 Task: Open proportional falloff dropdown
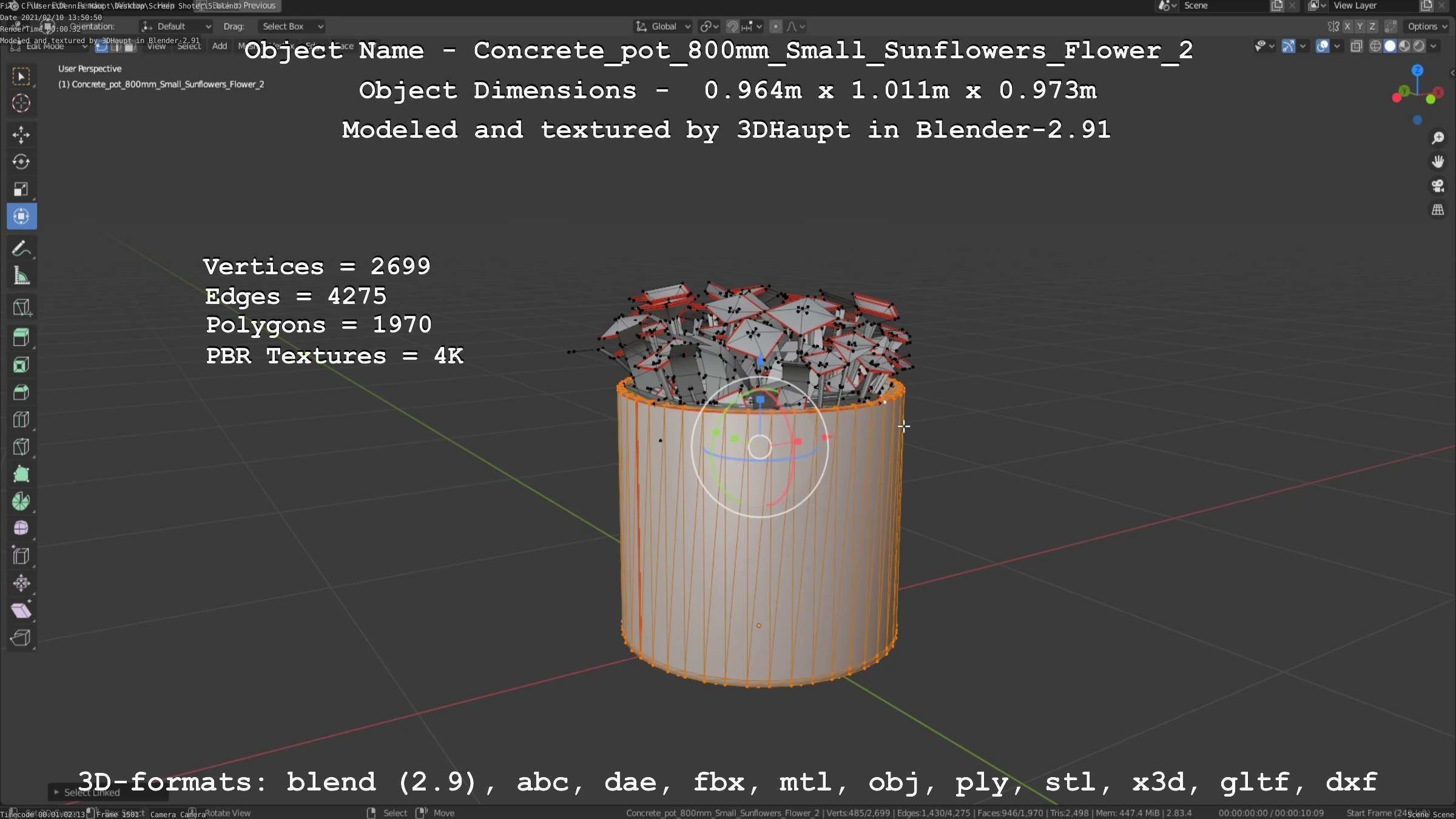click(x=796, y=27)
